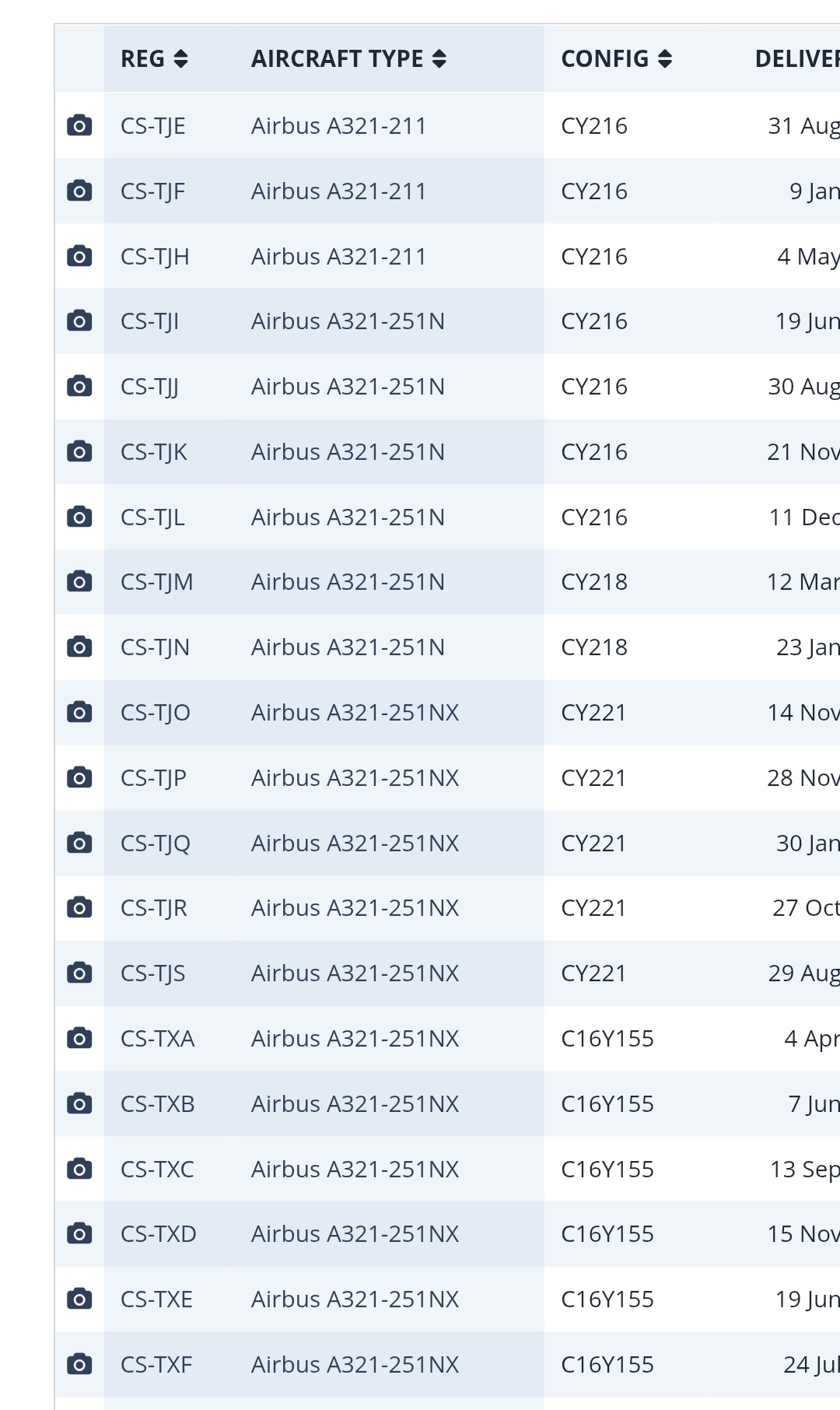Open photos via CS-TJH camera icon
Image resolution: width=840 pixels, height=1410 pixels.
(79, 256)
